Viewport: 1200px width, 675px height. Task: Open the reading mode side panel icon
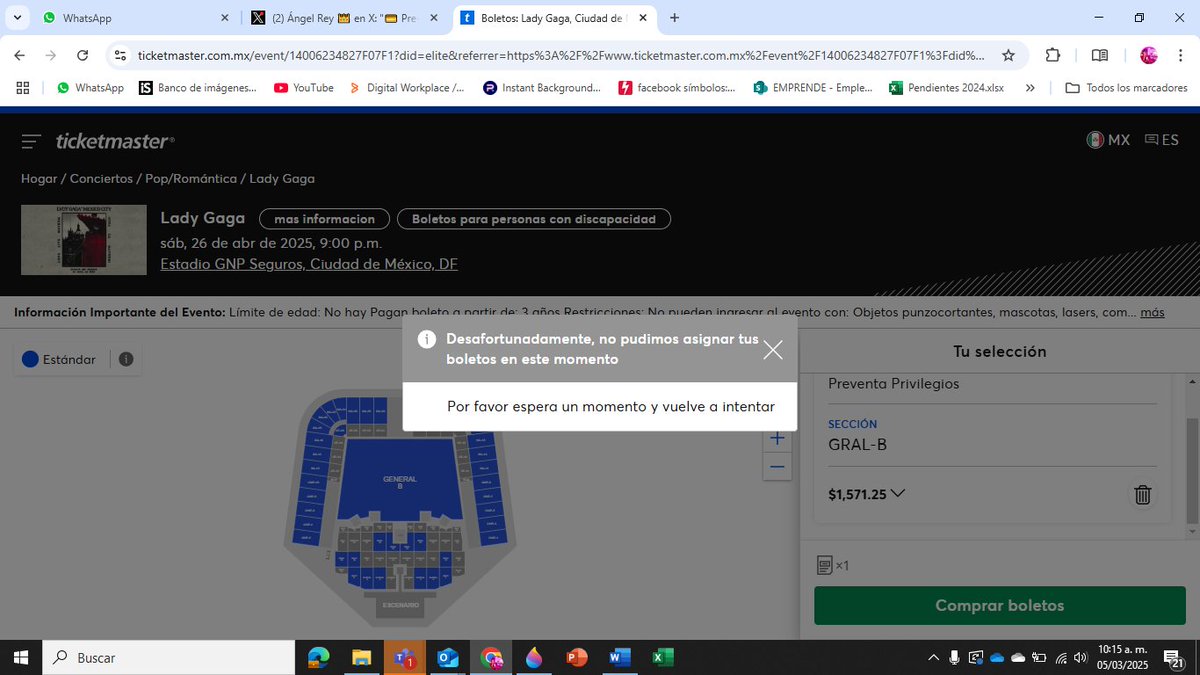(x=1099, y=56)
